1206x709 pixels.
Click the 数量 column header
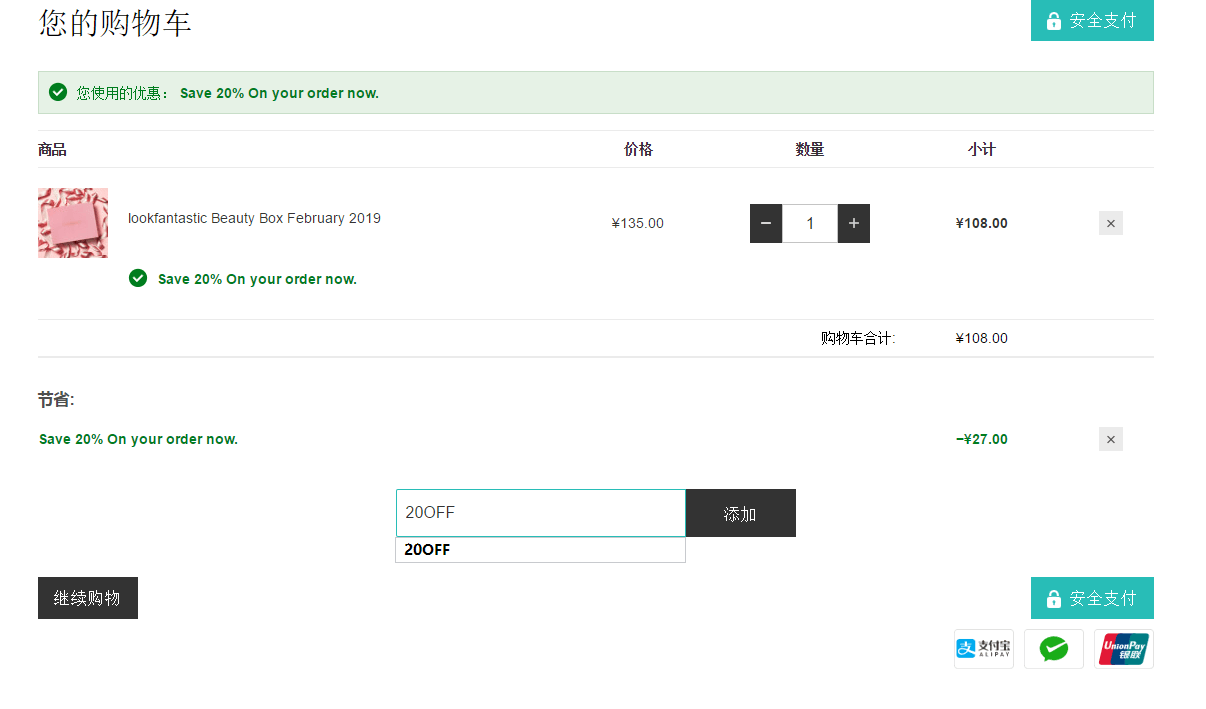810,149
